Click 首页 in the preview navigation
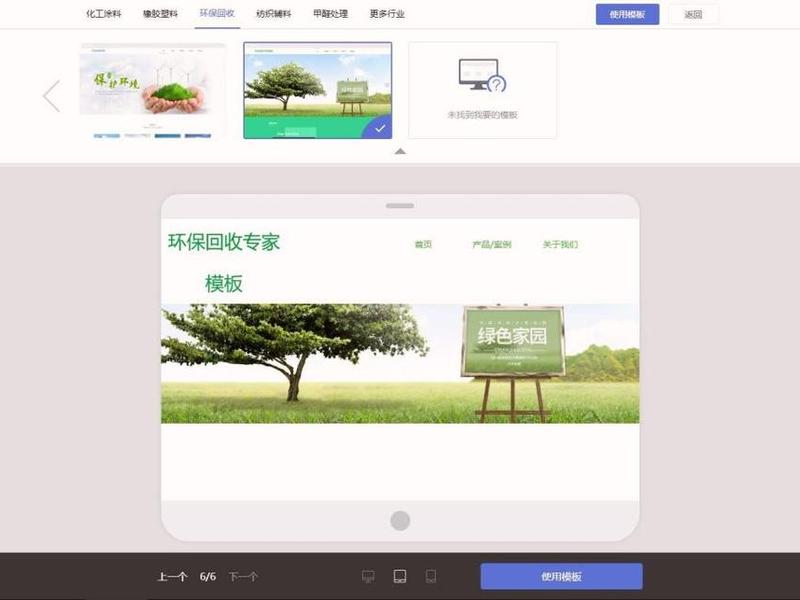 tap(423, 244)
